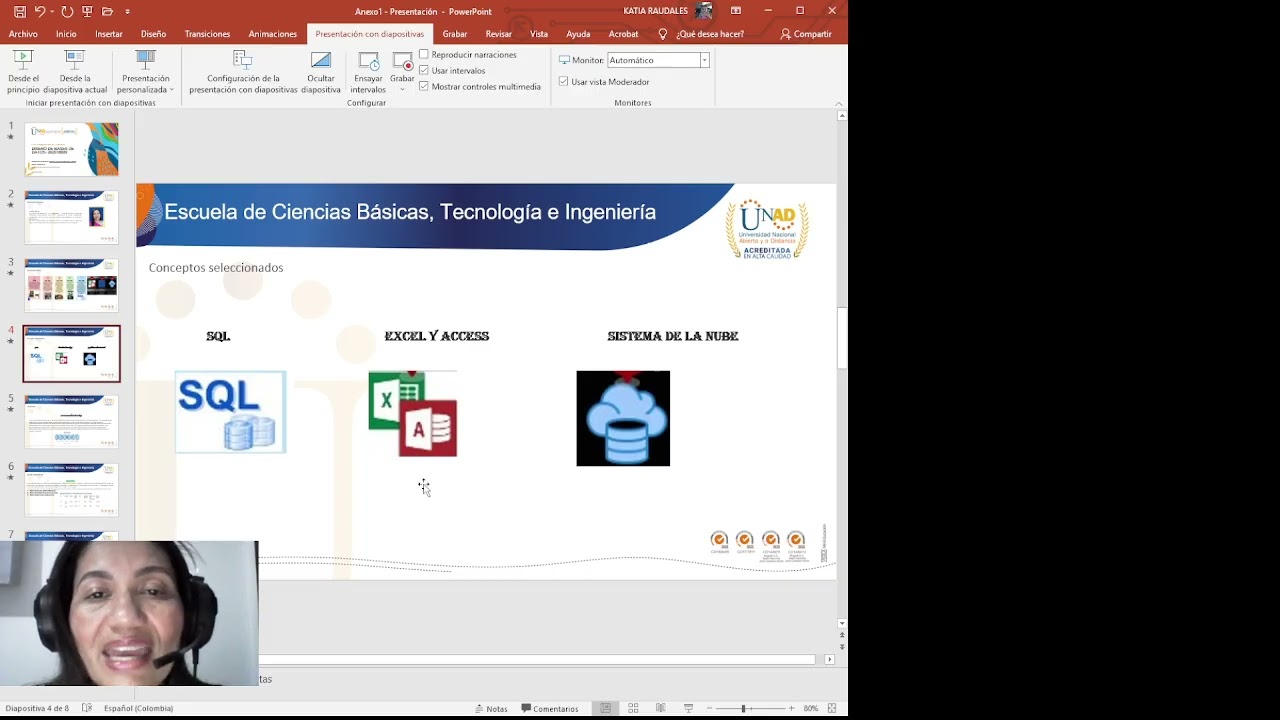Switch to Normal view icon
The width and height of the screenshot is (1280, 720).
[605, 708]
